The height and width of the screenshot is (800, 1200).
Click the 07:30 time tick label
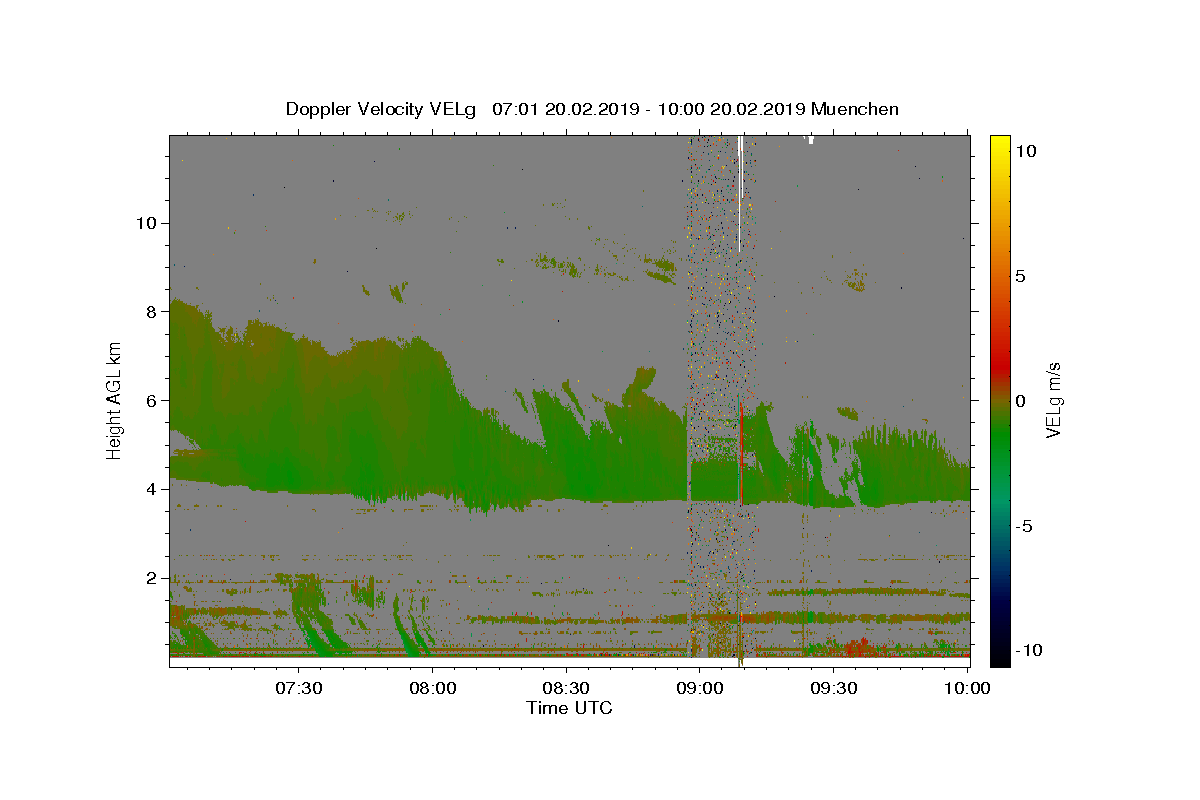tap(298, 688)
